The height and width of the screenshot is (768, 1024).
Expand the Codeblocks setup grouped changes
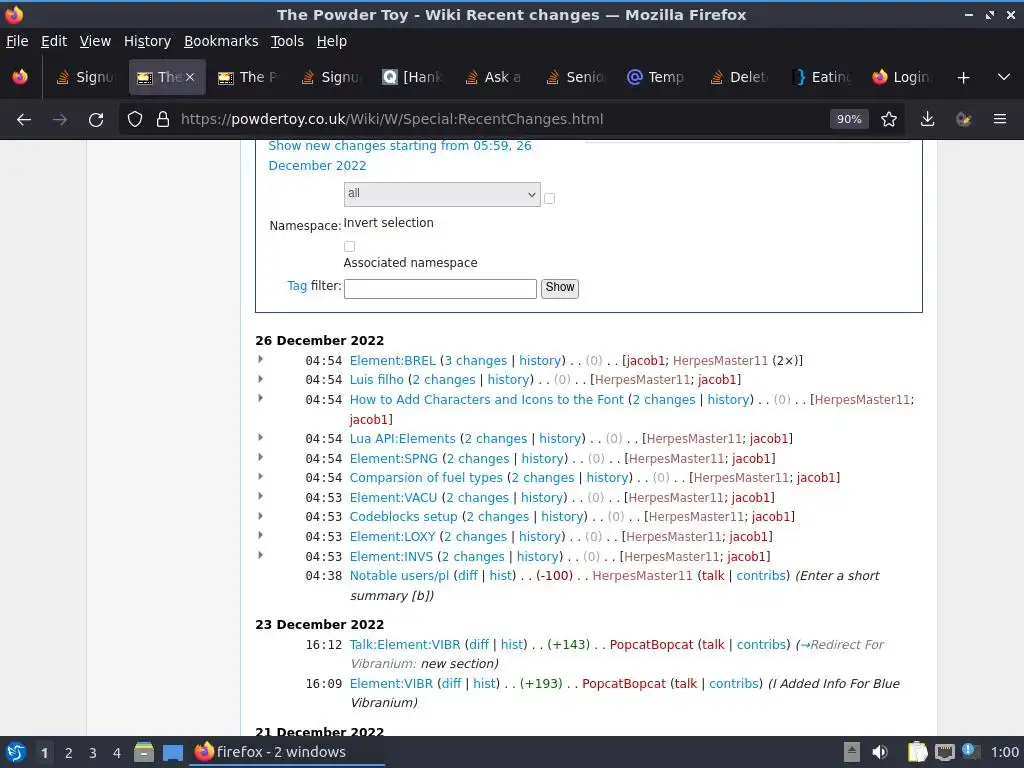(x=260, y=516)
